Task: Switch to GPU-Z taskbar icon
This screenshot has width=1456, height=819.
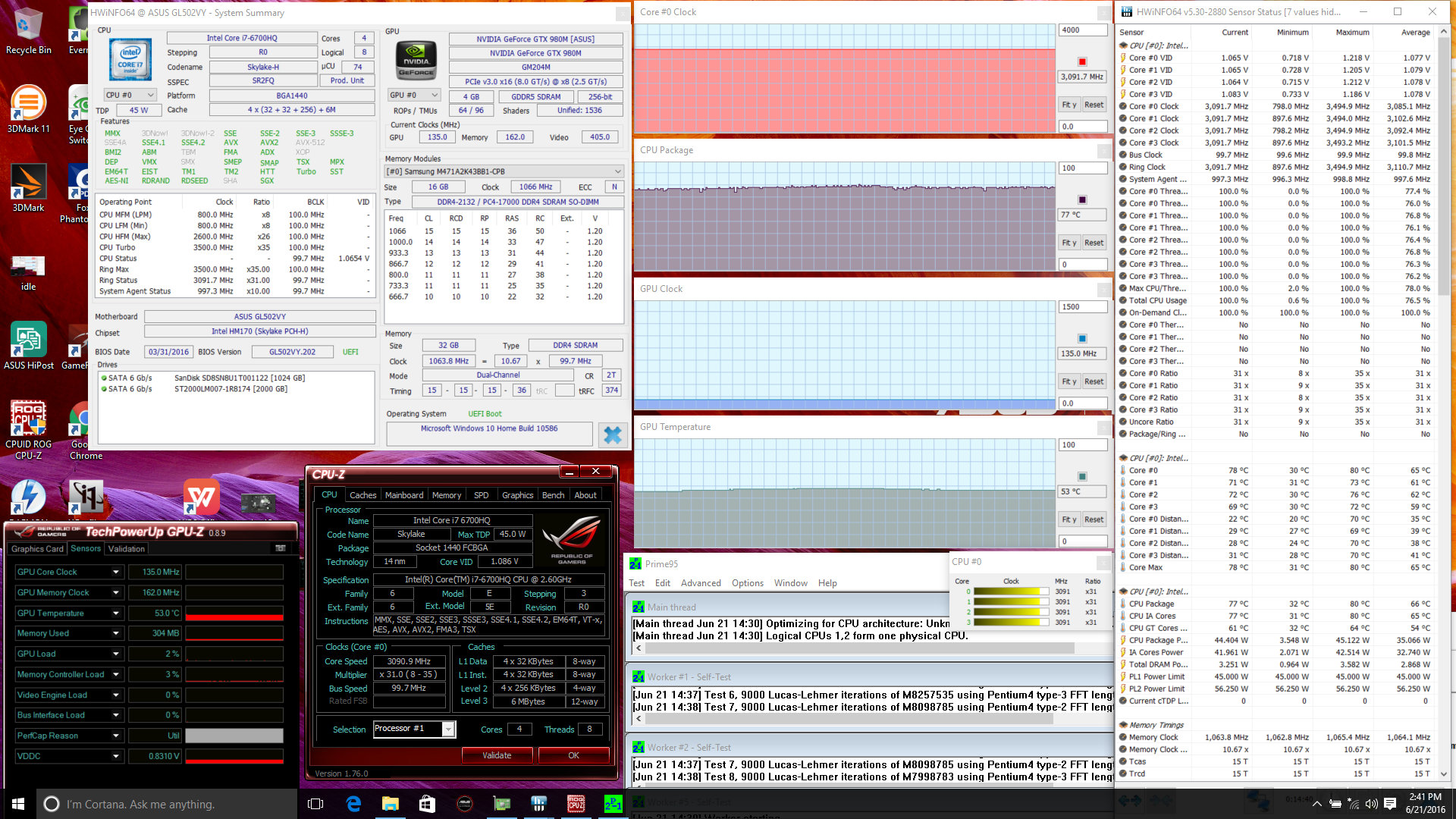Action: pyautogui.click(x=502, y=804)
